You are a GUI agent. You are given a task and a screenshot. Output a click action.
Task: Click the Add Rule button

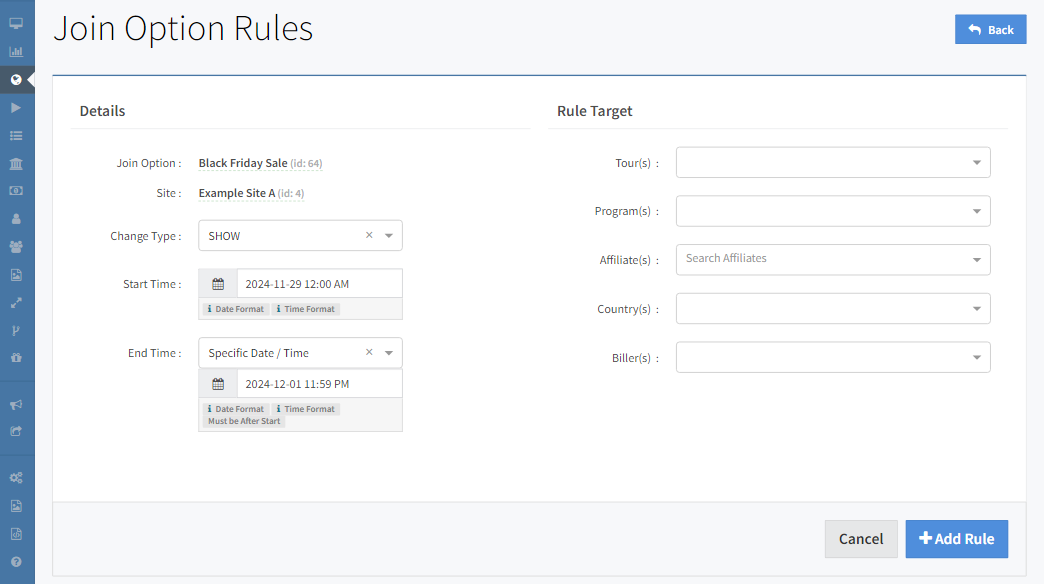click(x=956, y=539)
